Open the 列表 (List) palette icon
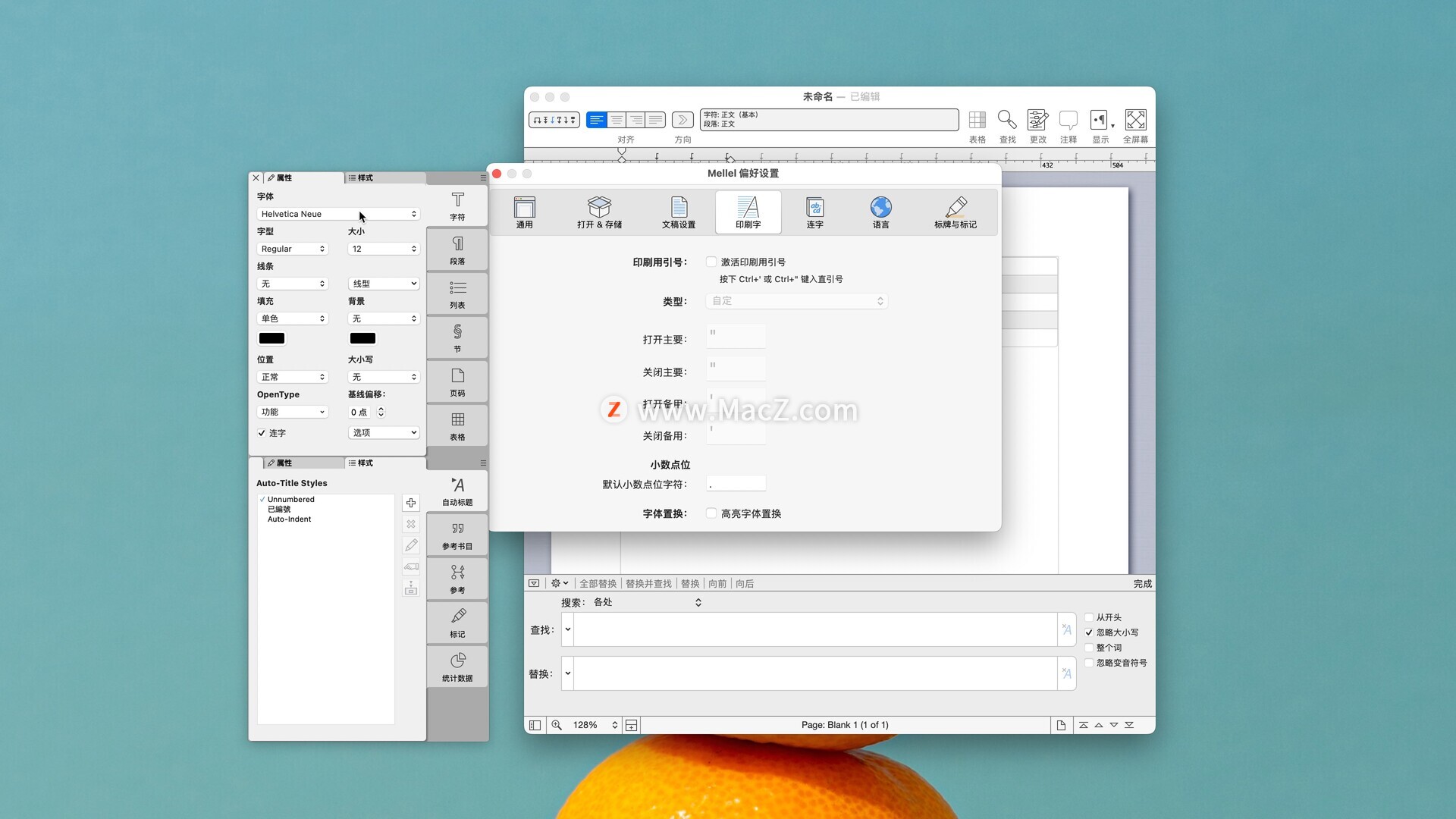This screenshot has width=1456, height=819. coord(457,293)
